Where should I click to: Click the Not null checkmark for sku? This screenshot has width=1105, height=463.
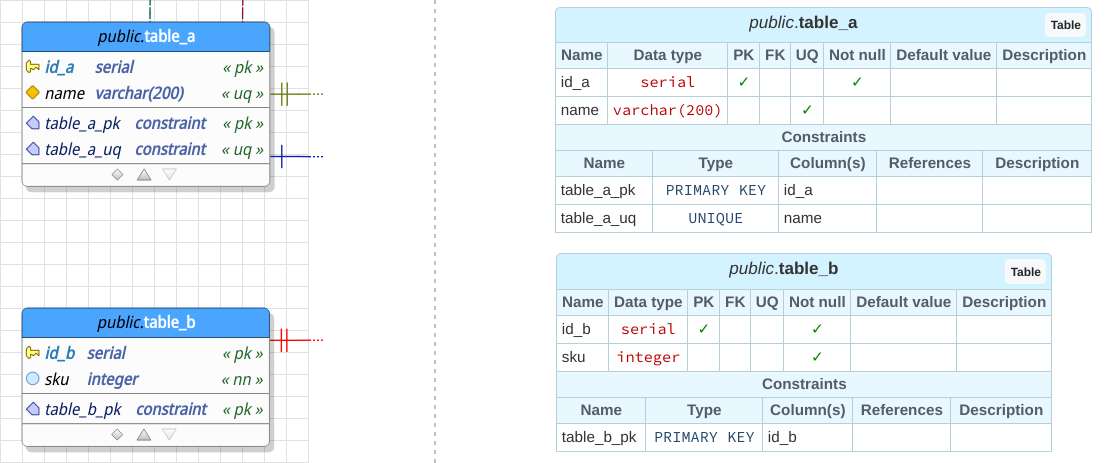[x=817, y=357]
